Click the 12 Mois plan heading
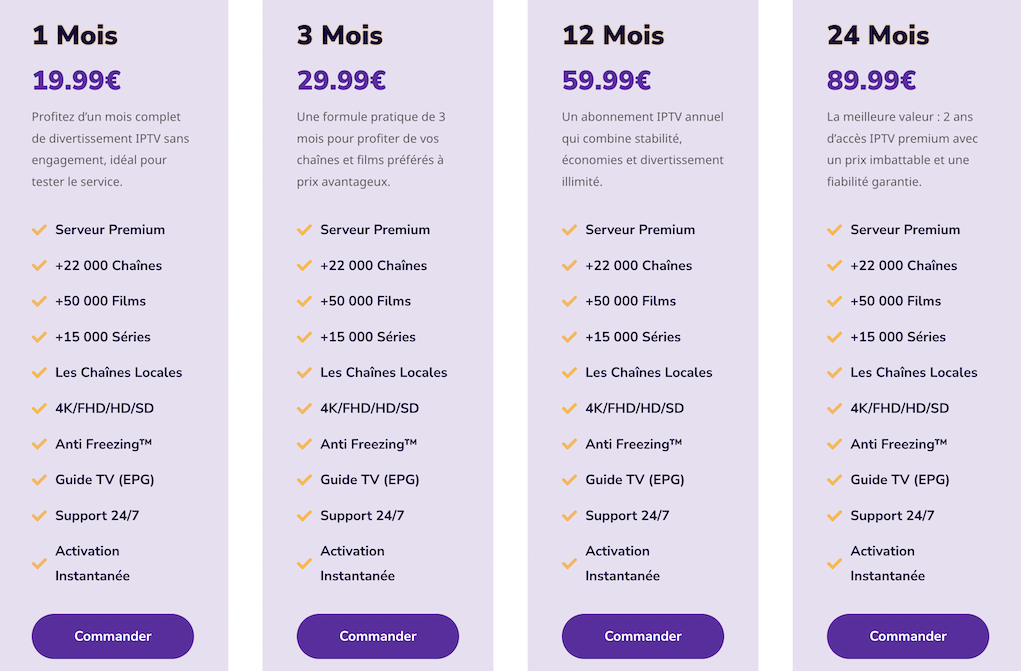This screenshot has height=671, width=1021. point(612,35)
